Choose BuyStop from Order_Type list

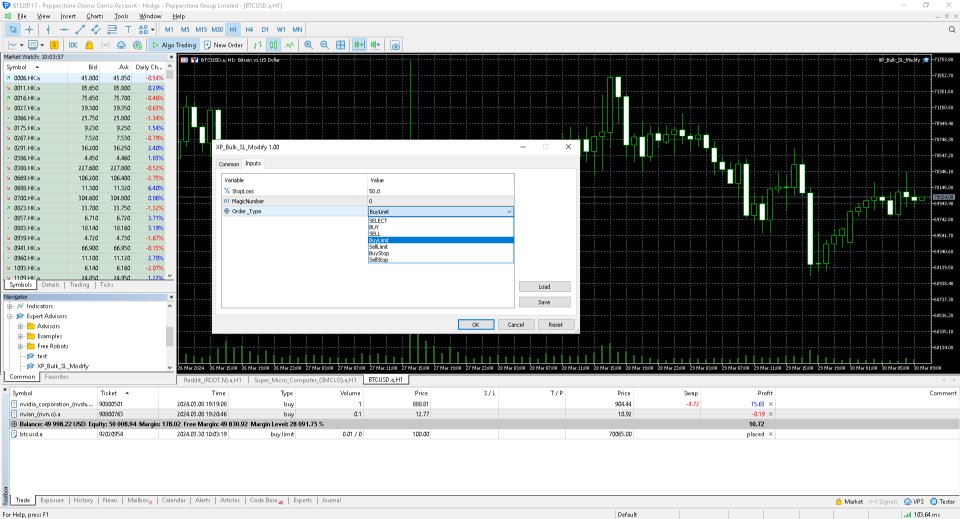tap(440, 253)
